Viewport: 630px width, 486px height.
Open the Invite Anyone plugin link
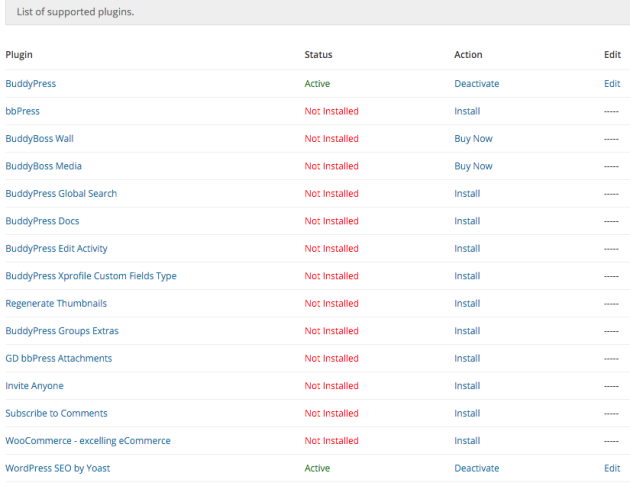tap(34, 386)
